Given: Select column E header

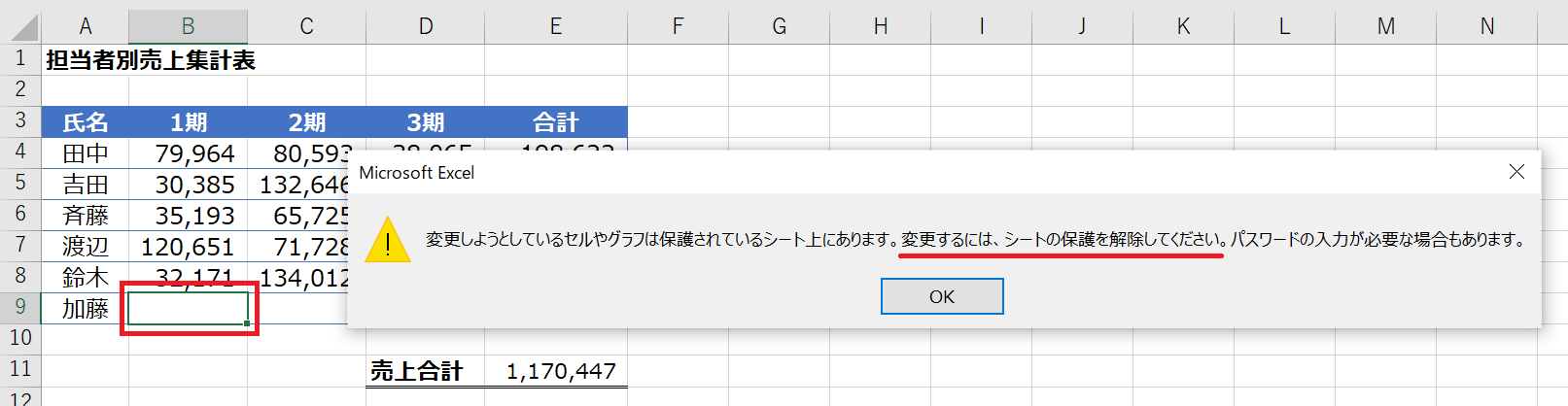Looking at the screenshot, I should (555, 26).
